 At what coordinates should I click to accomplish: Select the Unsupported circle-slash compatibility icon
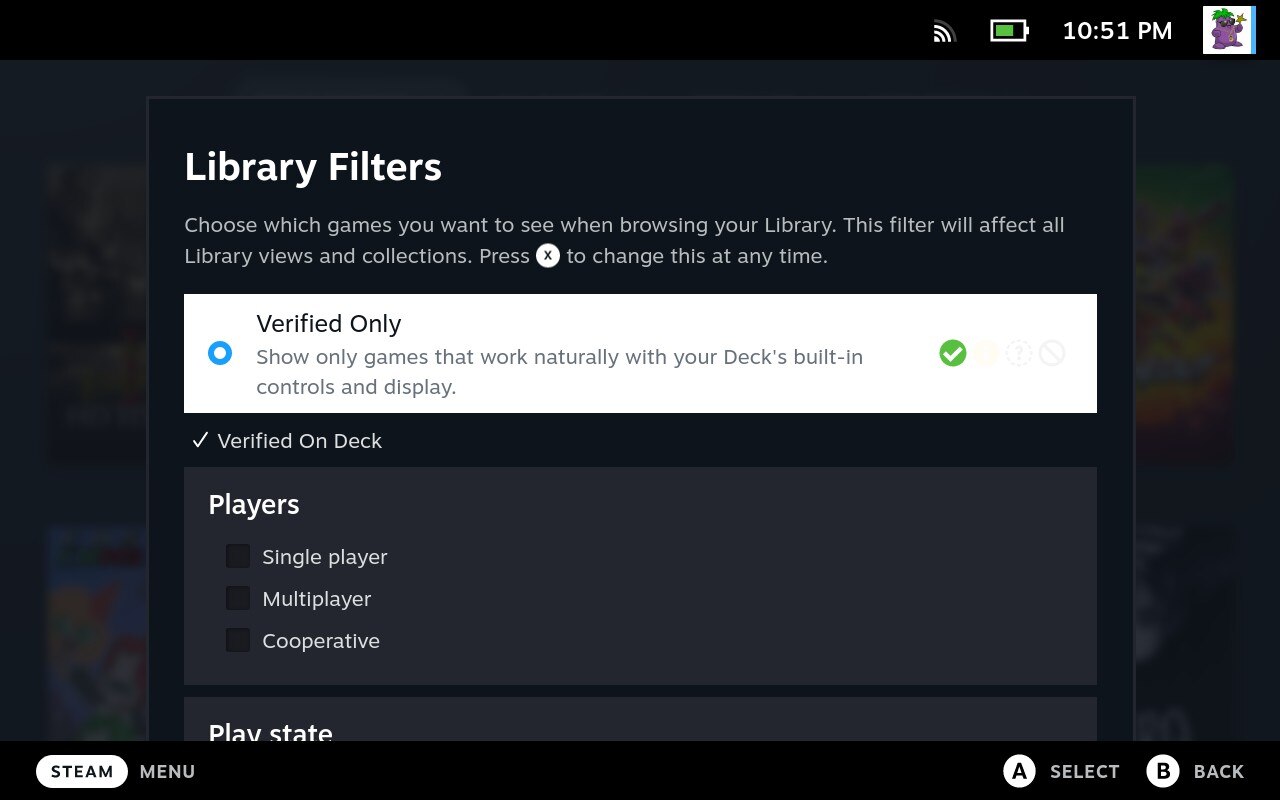tap(1052, 353)
